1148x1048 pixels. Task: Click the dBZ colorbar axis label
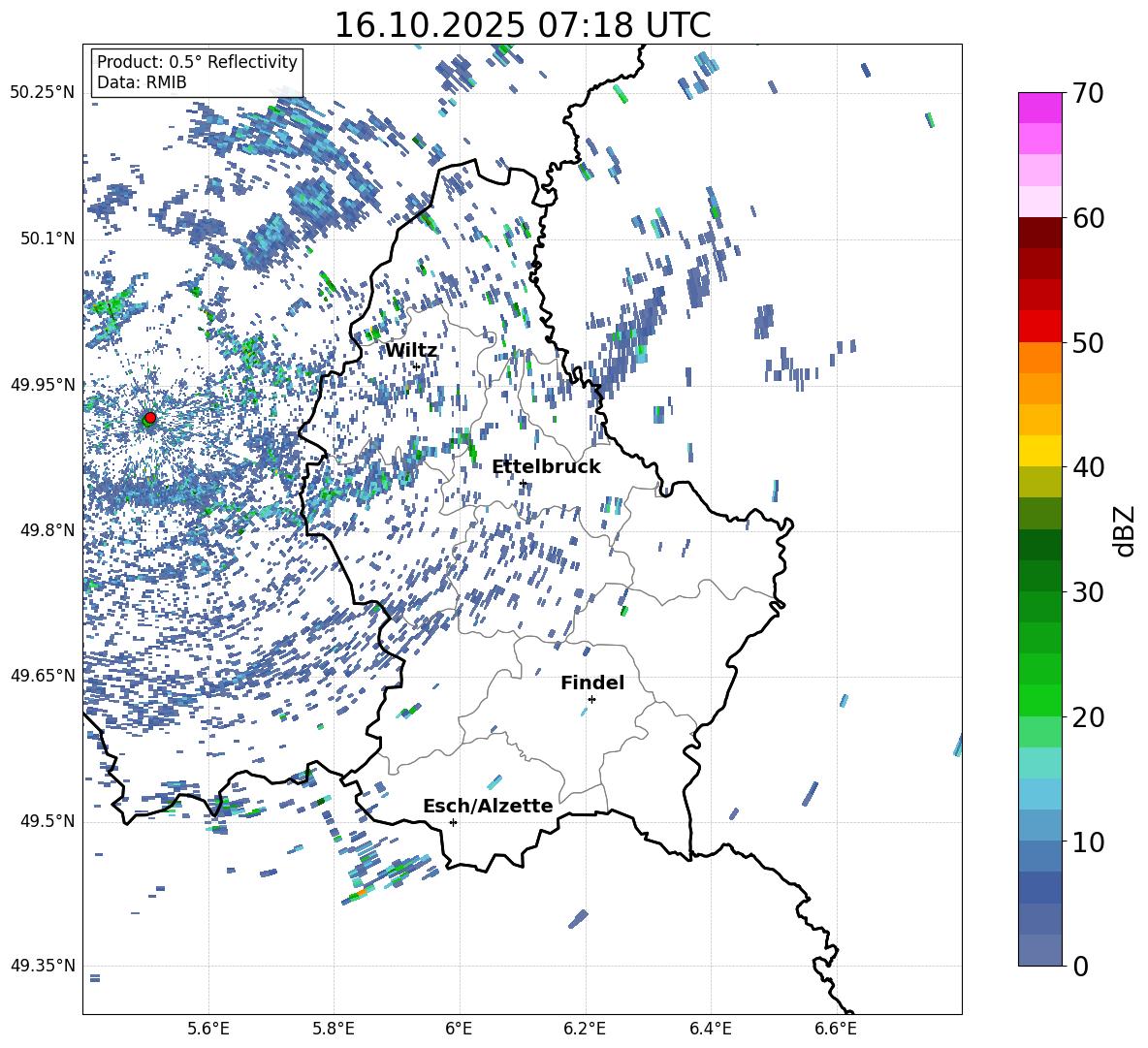[x=1125, y=530]
